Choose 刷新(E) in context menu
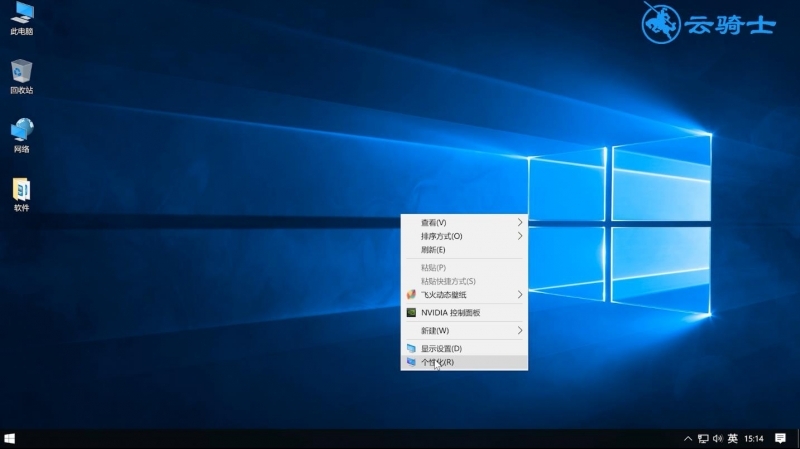The image size is (800, 449). coord(464,250)
